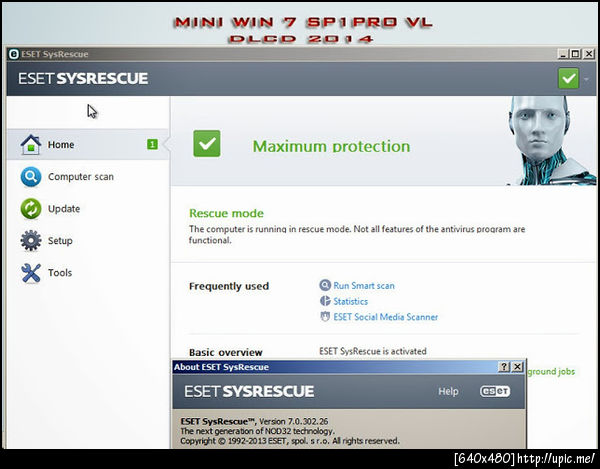
Task: Click the ESET logo in About dialog
Action: [495, 391]
